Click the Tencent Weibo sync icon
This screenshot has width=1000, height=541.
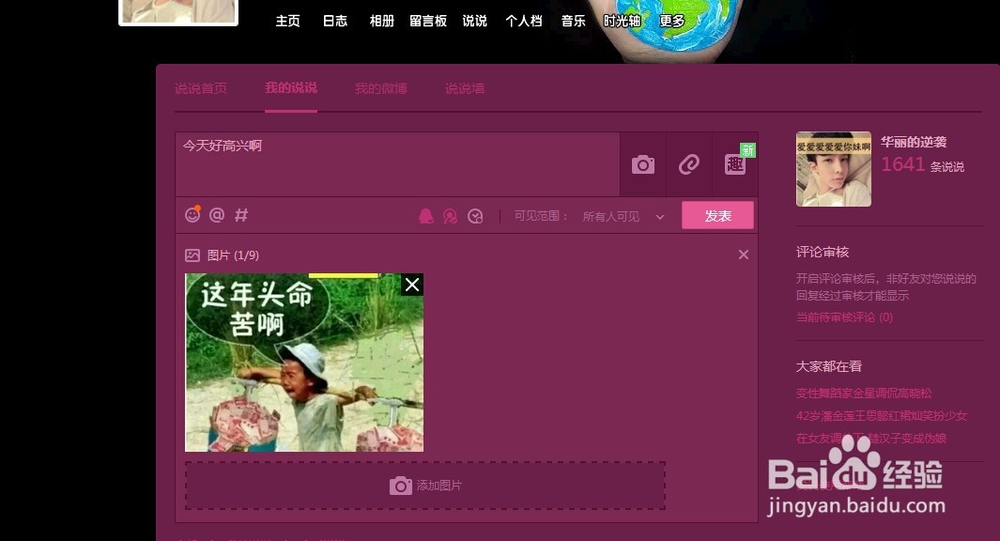(450, 216)
